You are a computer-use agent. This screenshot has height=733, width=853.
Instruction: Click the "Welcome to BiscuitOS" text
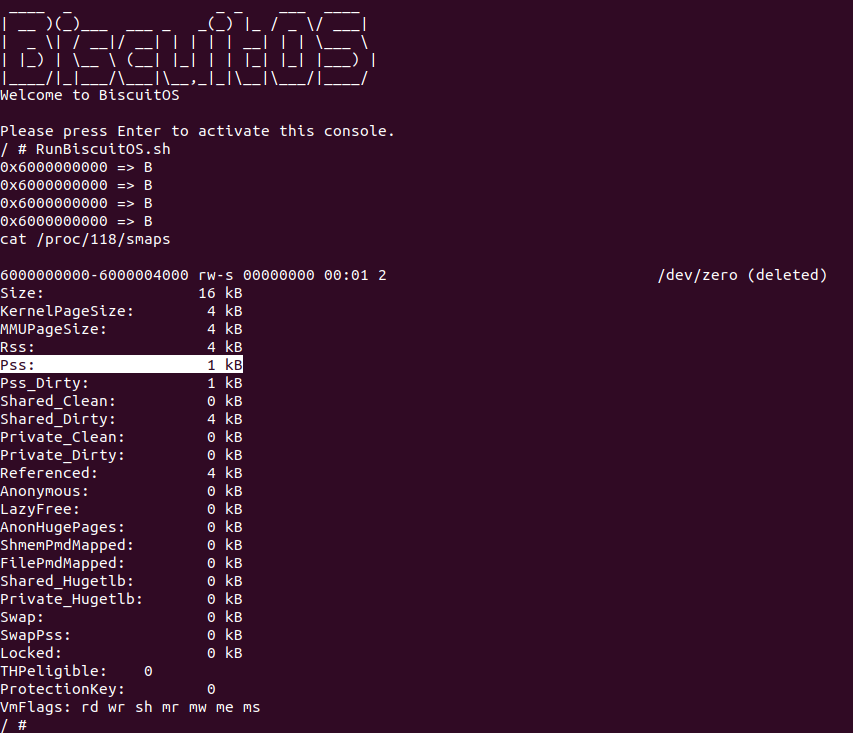pos(89,96)
